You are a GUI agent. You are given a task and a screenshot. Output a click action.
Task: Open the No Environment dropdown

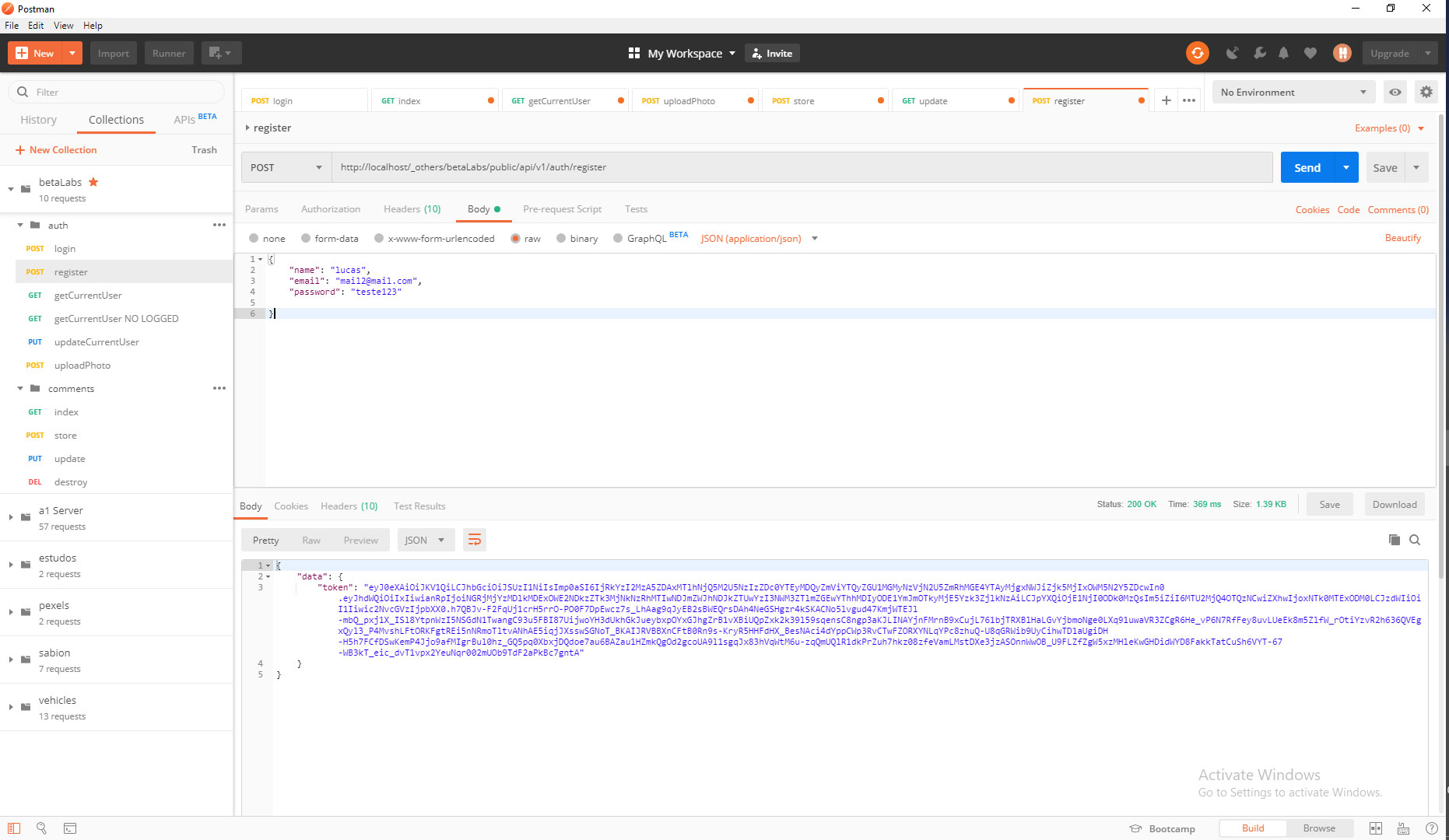[1293, 92]
